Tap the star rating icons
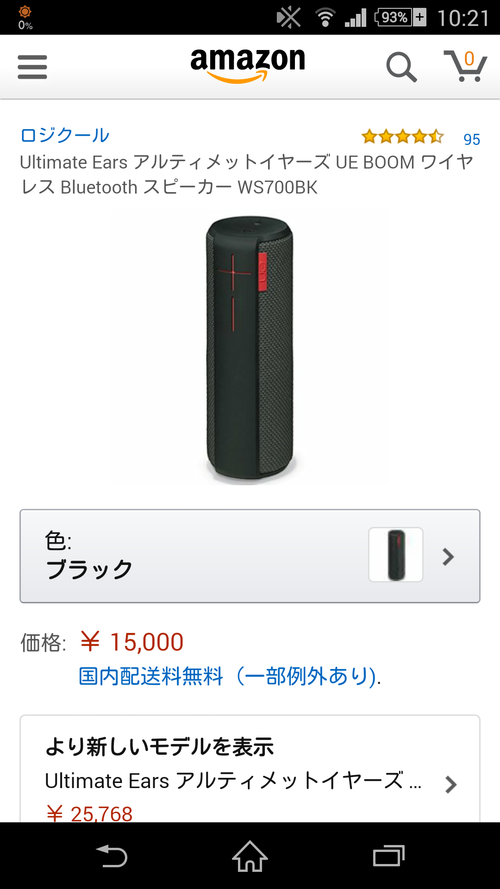 point(402,137)
